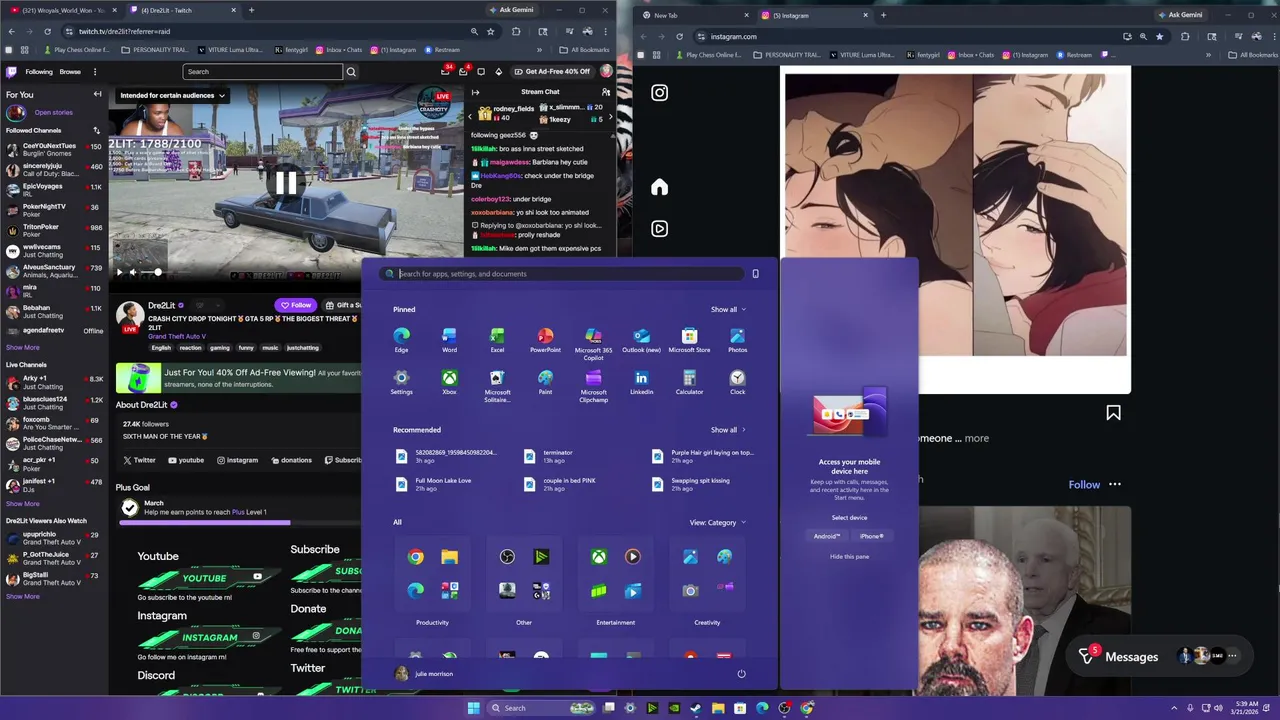Open File Explorer from taskbar
Viewport: 1280px width, 720px height.
[x=718, y=708]
